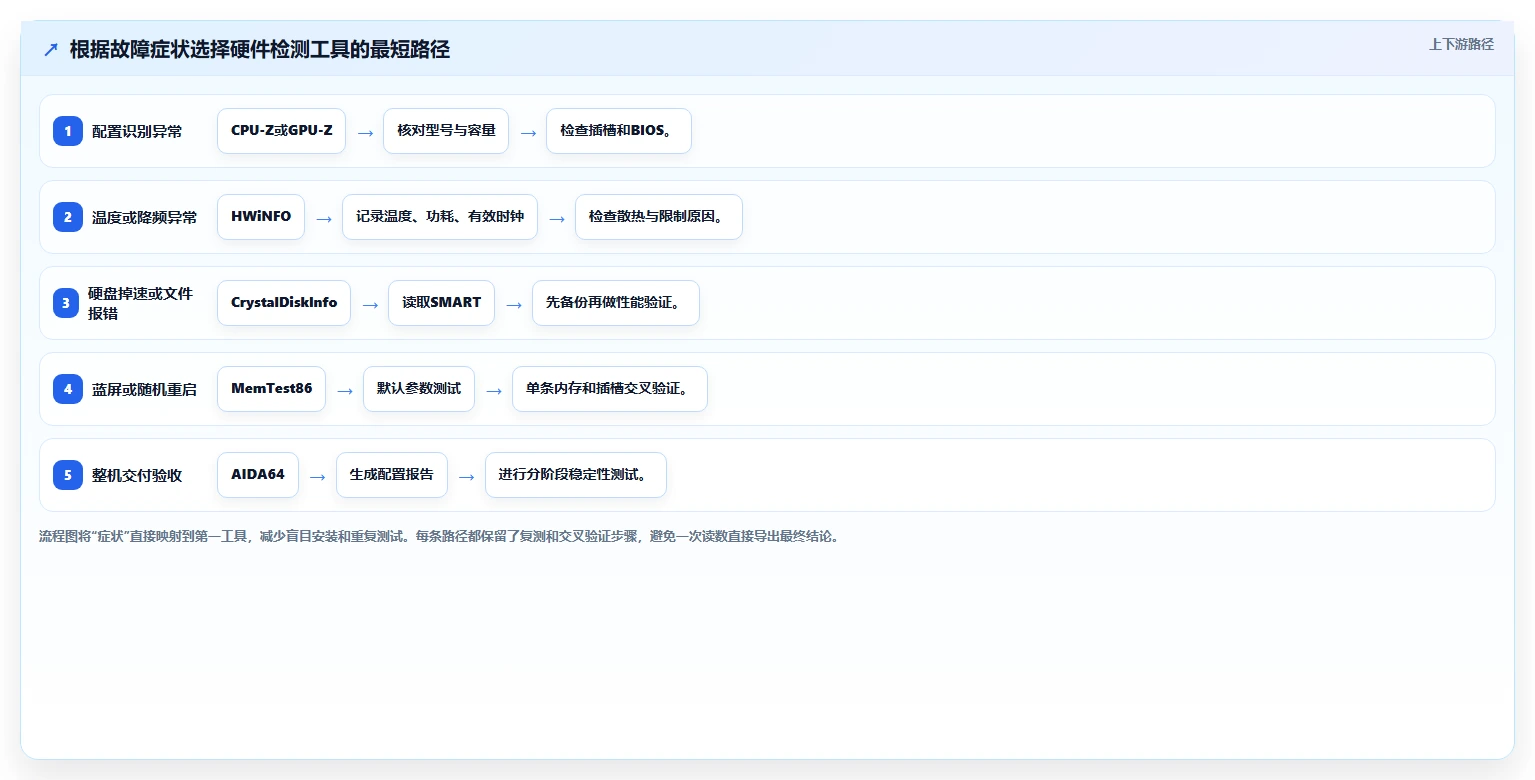Click the 进行分阶段稳定性测试 step box
The image size is (1535, 780).
coord(576,475)
